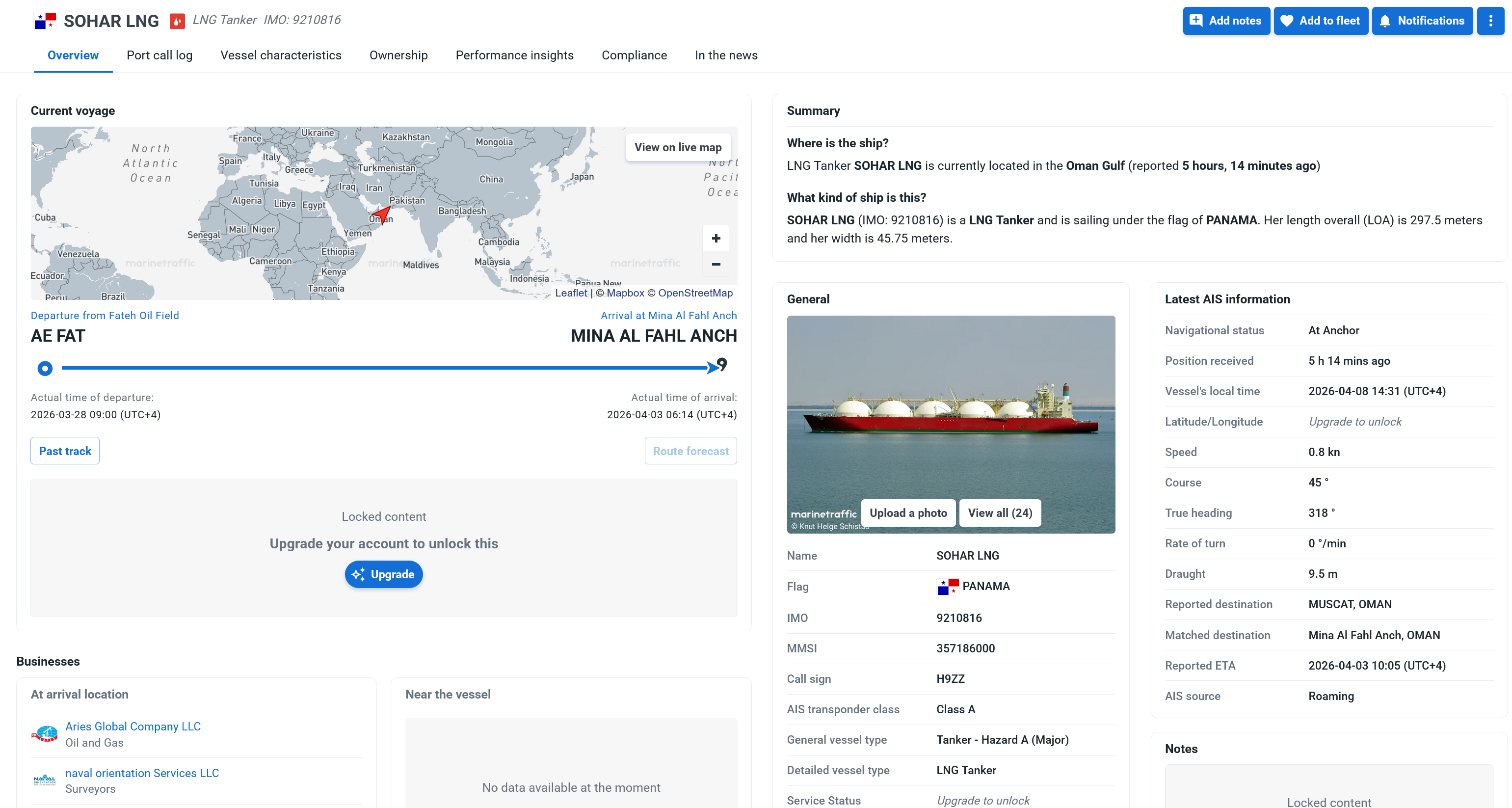This screenshot has height=808, width=1512.
Task: Click the Notifications bell button
Action: coord(1422,21)
